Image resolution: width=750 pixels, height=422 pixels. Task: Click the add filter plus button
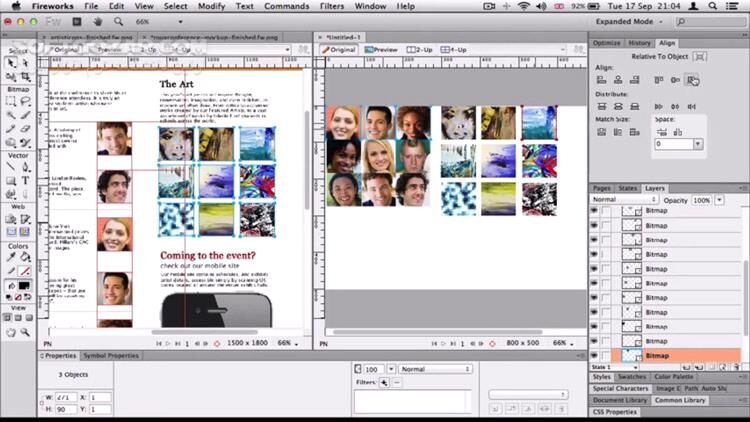pos(385,382)
